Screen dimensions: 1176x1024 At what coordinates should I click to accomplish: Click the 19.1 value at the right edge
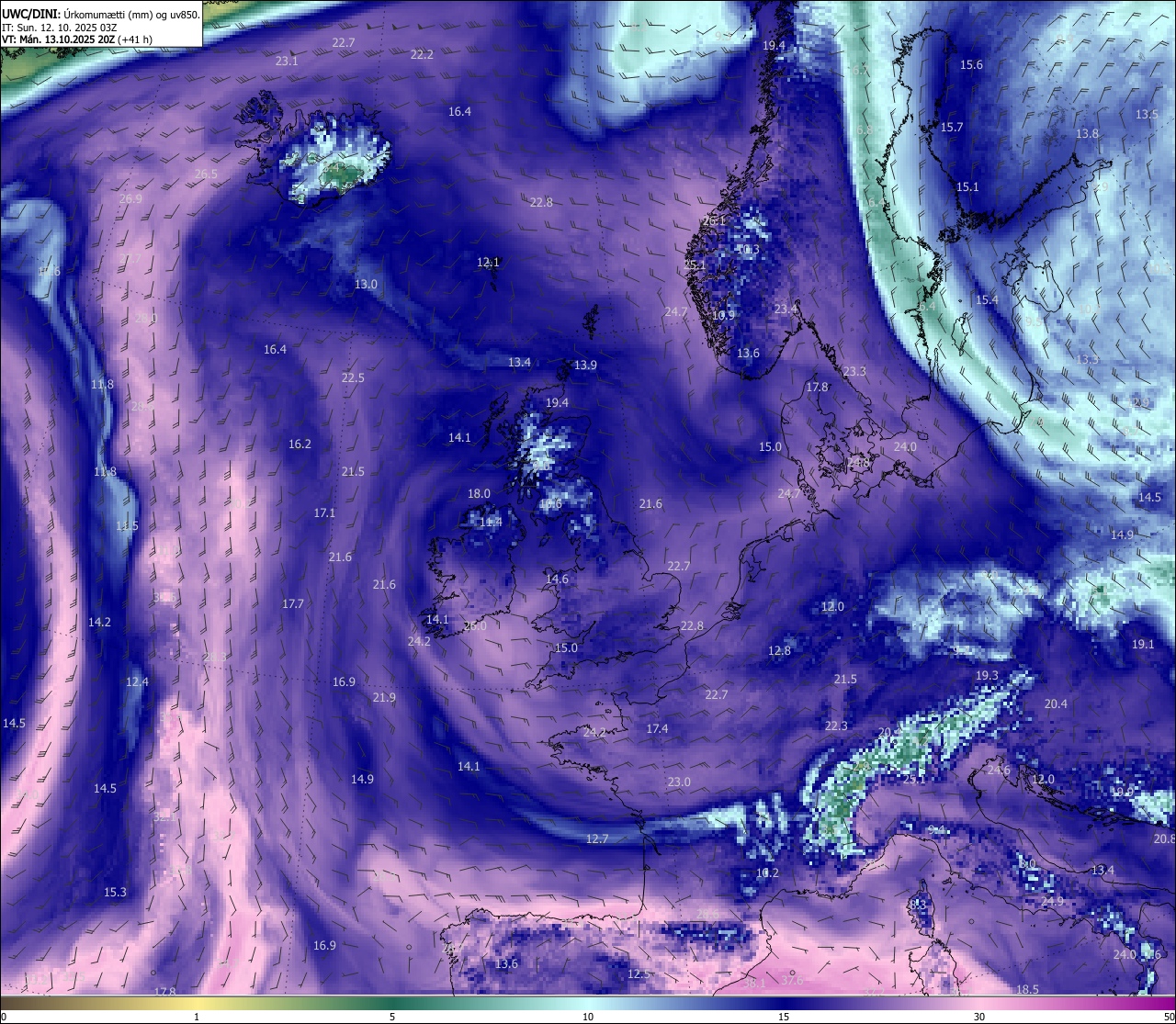(x=1143, y=644)
